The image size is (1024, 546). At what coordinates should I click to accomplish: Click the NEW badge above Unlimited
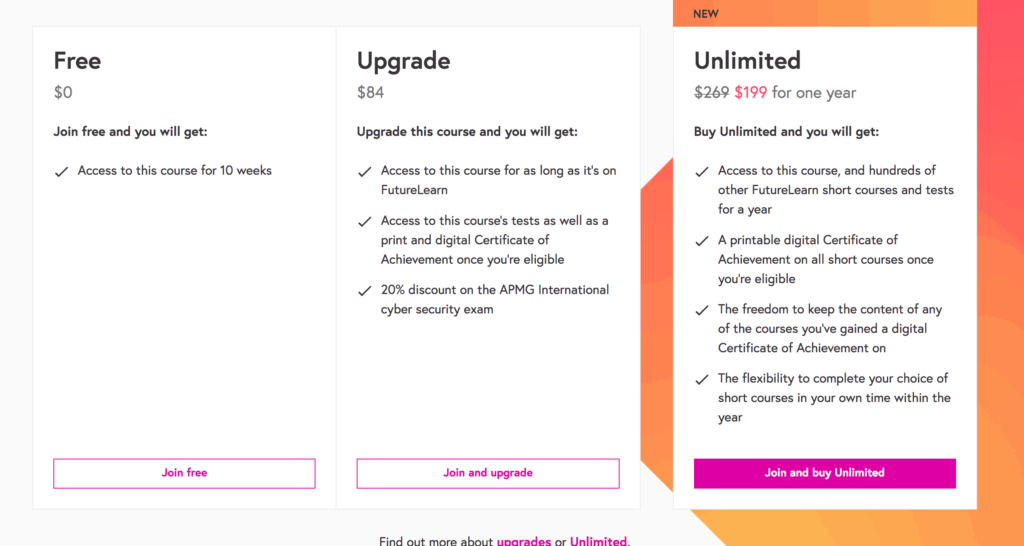click(706, 14)
